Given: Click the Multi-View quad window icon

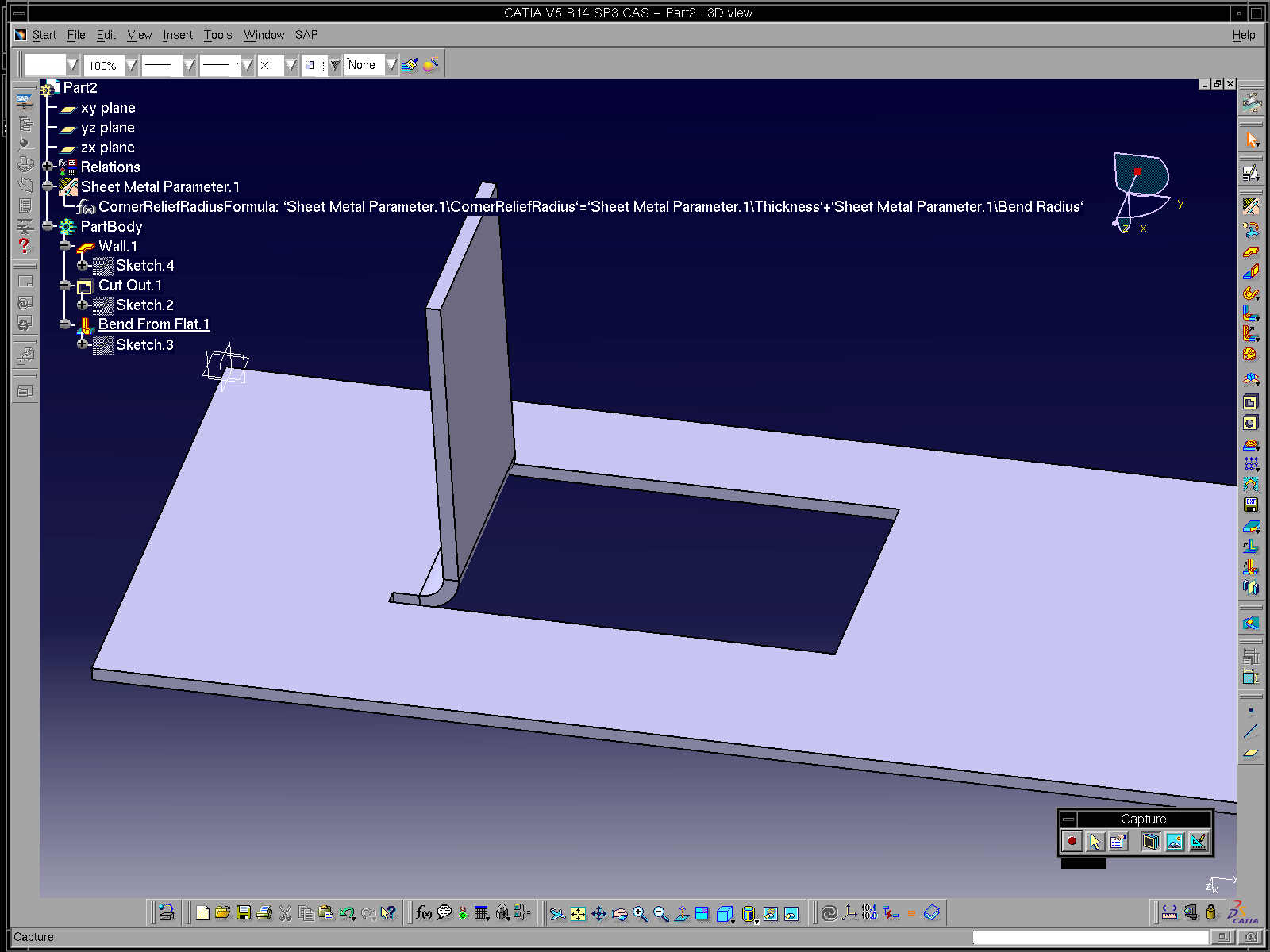Looking at the screenshot, I should 702,914.
